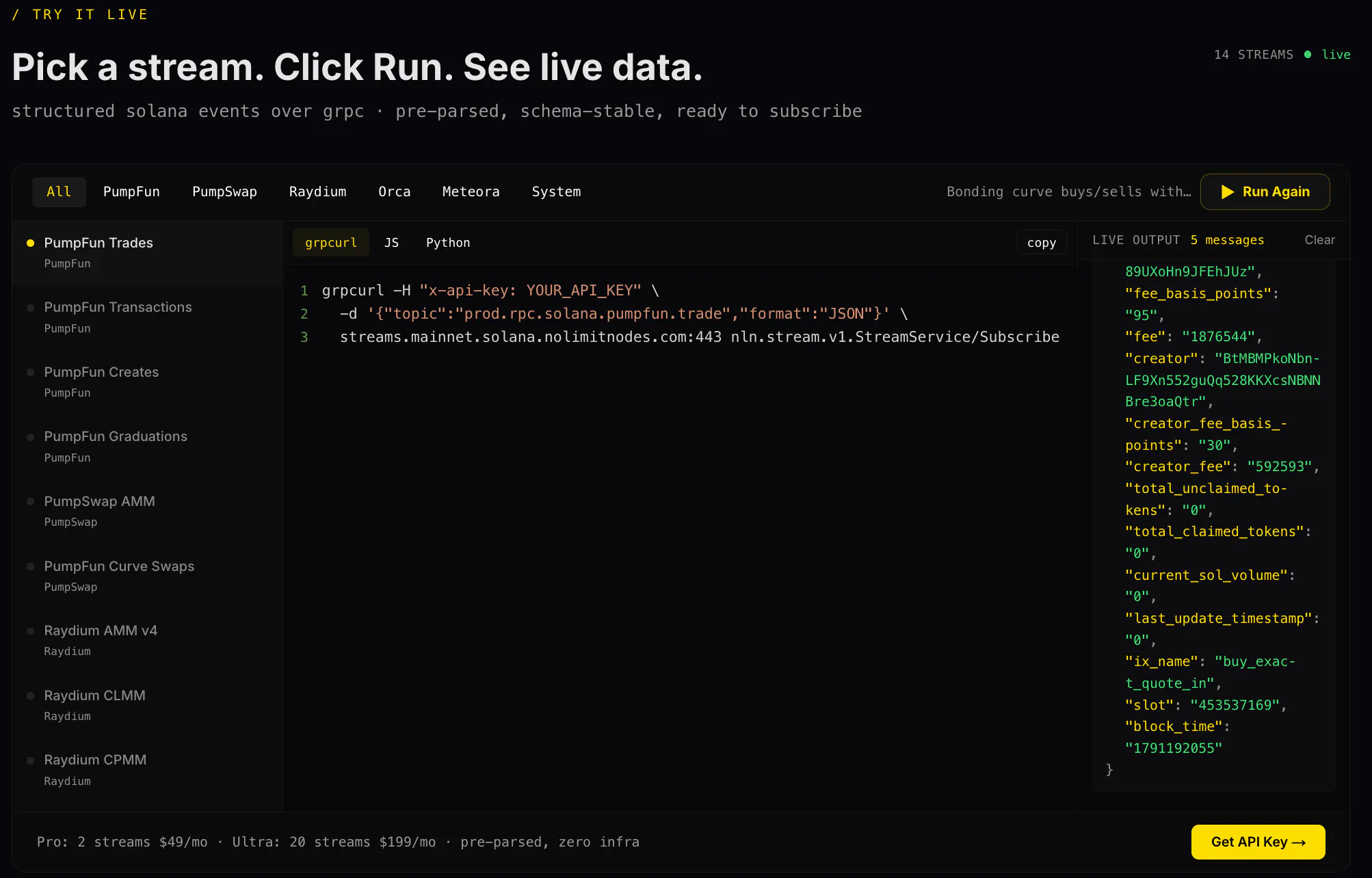Switch code view to Python tab
1372x878 pixels.
(x=448, y=243)
